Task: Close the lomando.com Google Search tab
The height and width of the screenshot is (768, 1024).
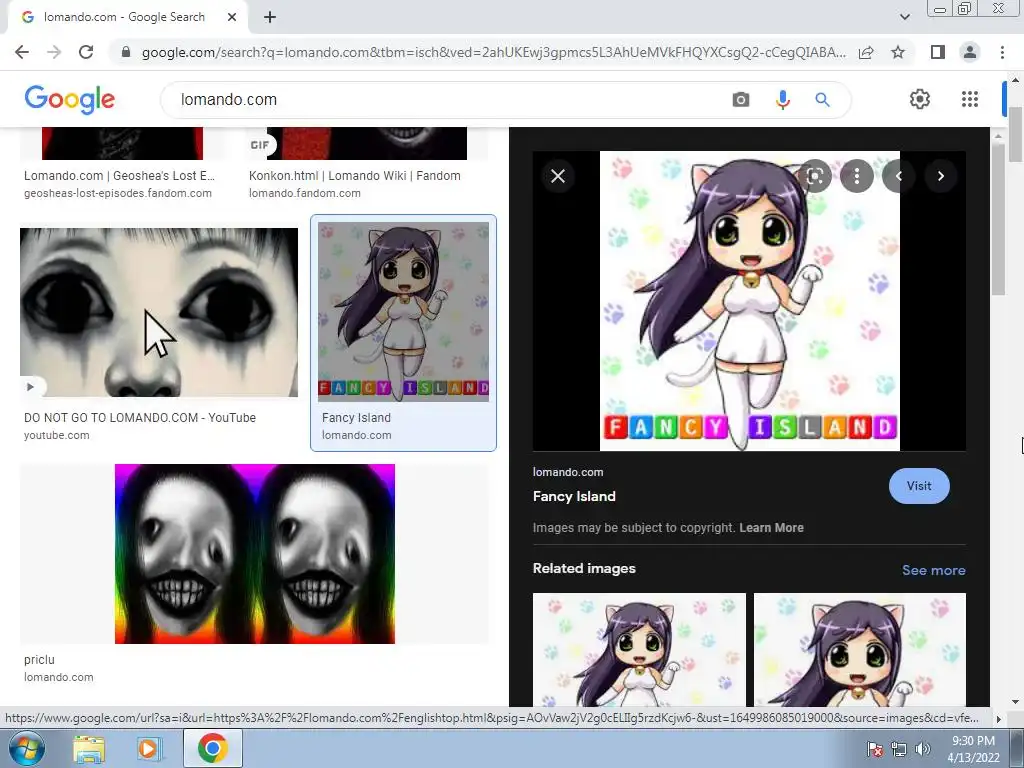Action: coord(232,17)
